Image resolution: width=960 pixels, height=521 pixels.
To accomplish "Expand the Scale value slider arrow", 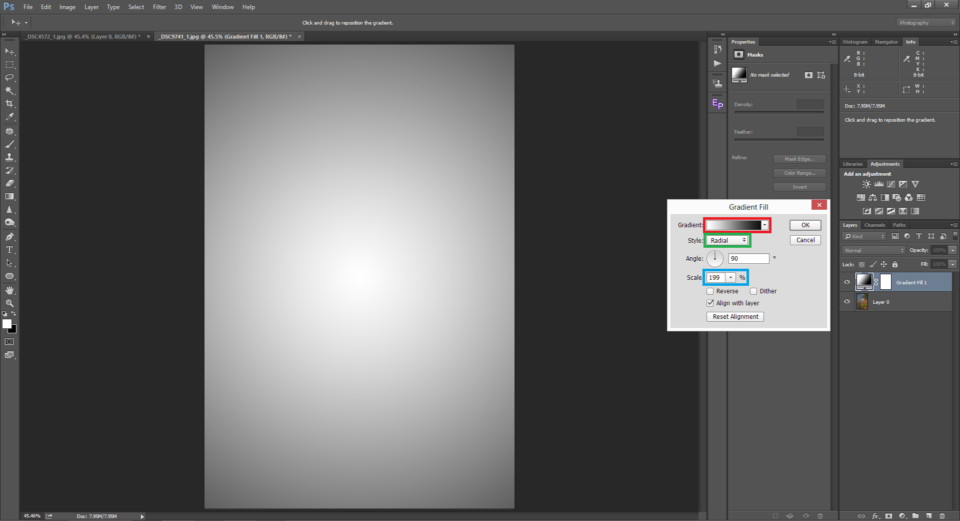I will [x=731, y=277].
